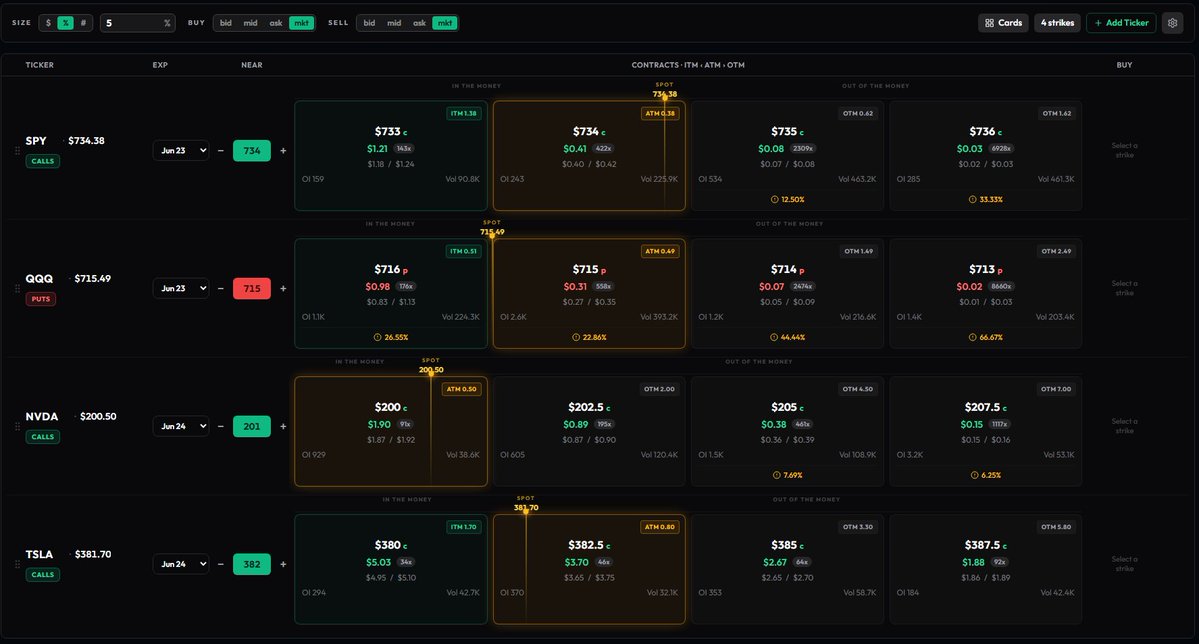
Task: Select the NVDA $200 ATM call card
Action: click(x=391, y=431)
